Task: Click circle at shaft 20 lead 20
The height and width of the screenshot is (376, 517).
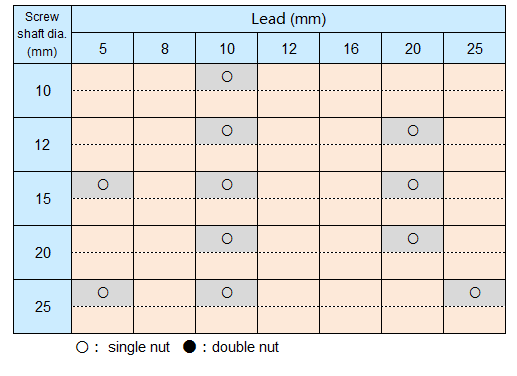Action: 413,239
